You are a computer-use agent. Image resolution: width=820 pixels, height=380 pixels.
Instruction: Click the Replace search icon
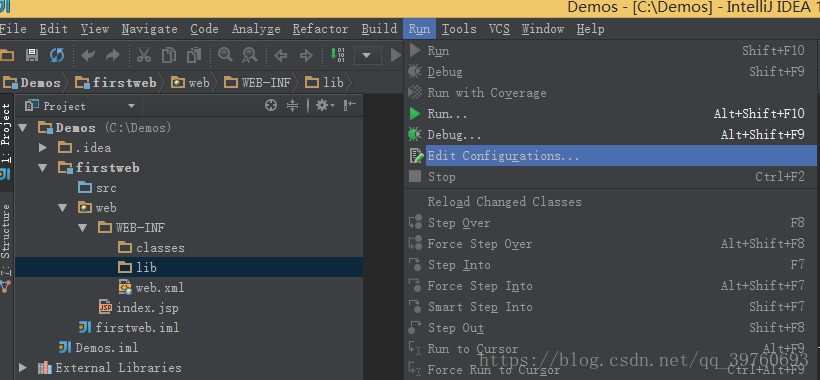pyautogui.click(x=250, y=55)
